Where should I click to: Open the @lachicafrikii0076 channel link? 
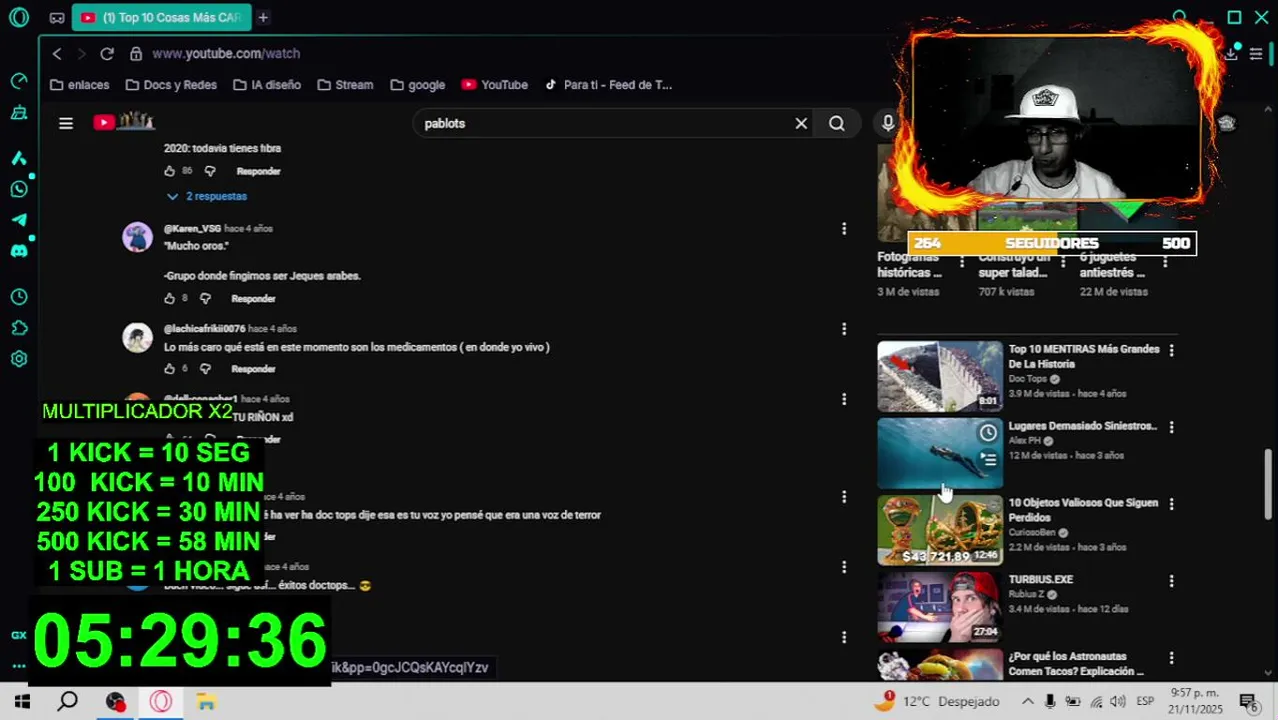click(204, 329)
